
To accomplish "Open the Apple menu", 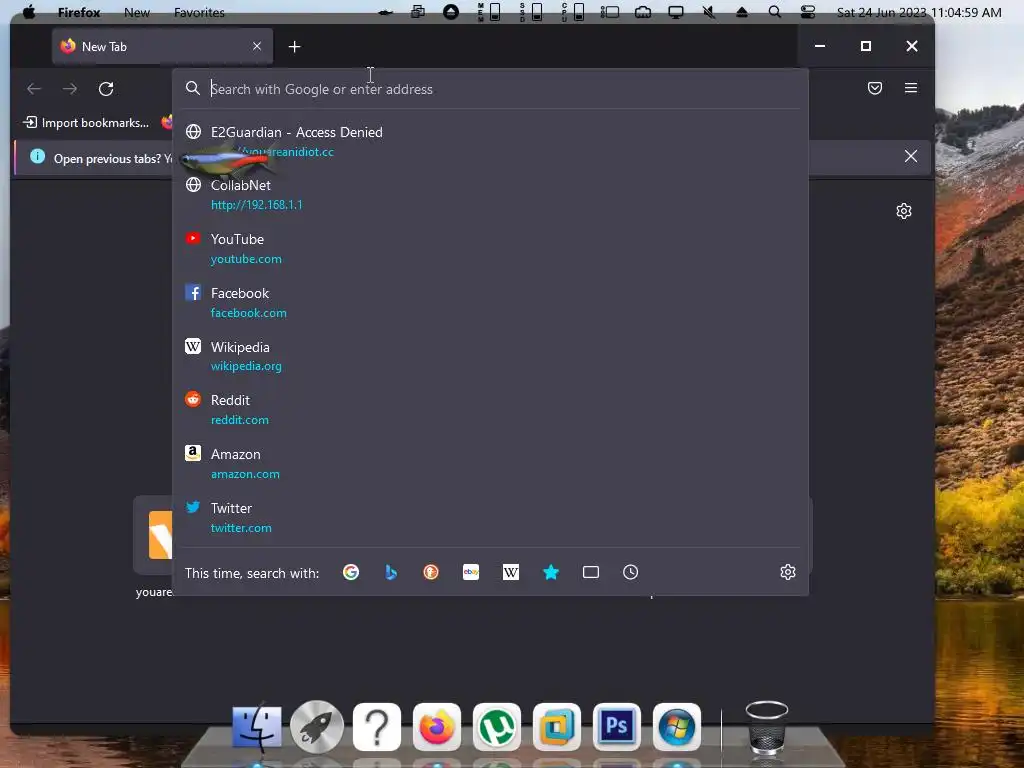I will [29, 12].
